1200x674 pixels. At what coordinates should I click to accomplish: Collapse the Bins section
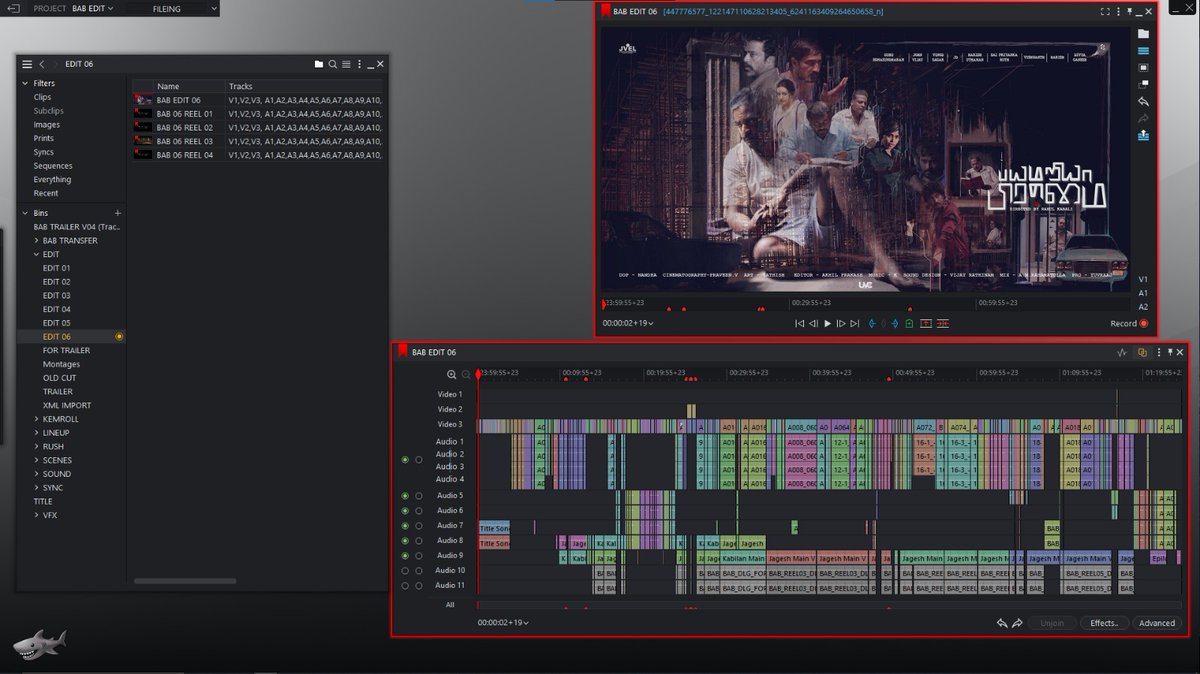(x=25, y=213)
